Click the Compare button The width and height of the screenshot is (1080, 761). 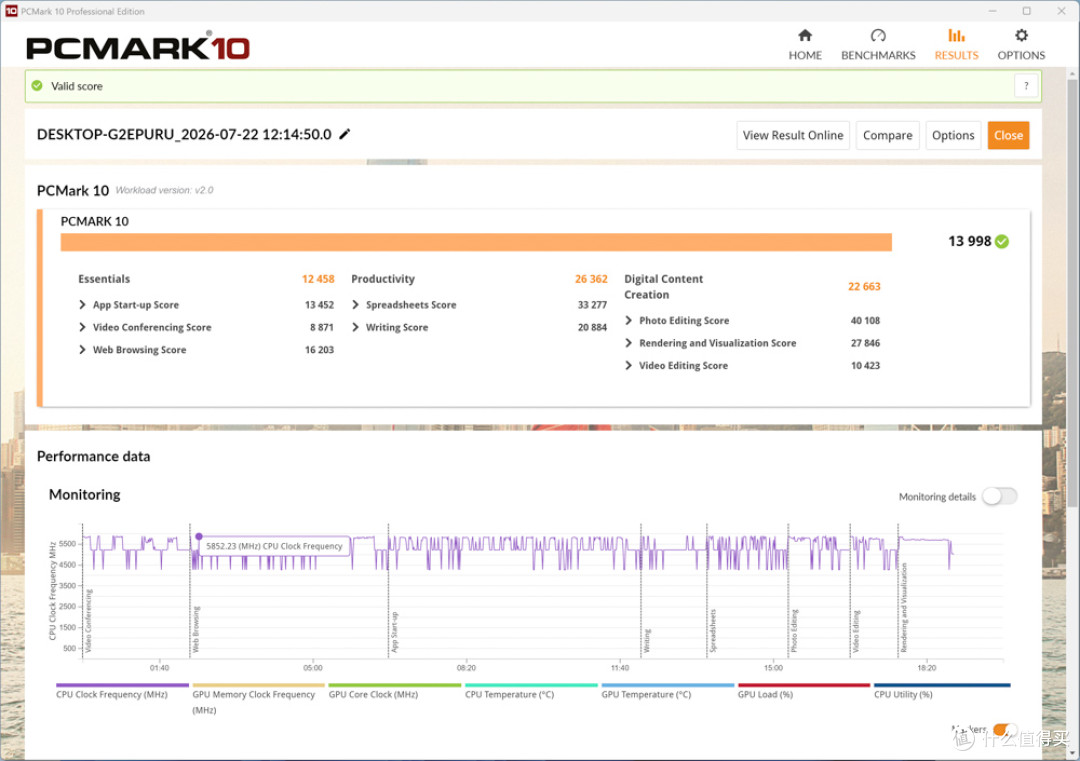tap(887, 135)
